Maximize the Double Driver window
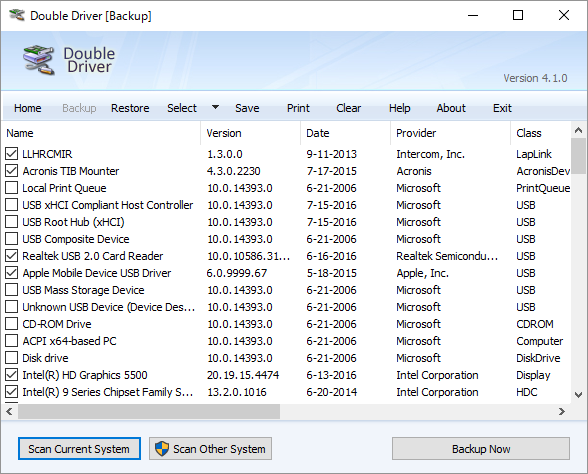588x474 pixels. [x=518, y=15]
